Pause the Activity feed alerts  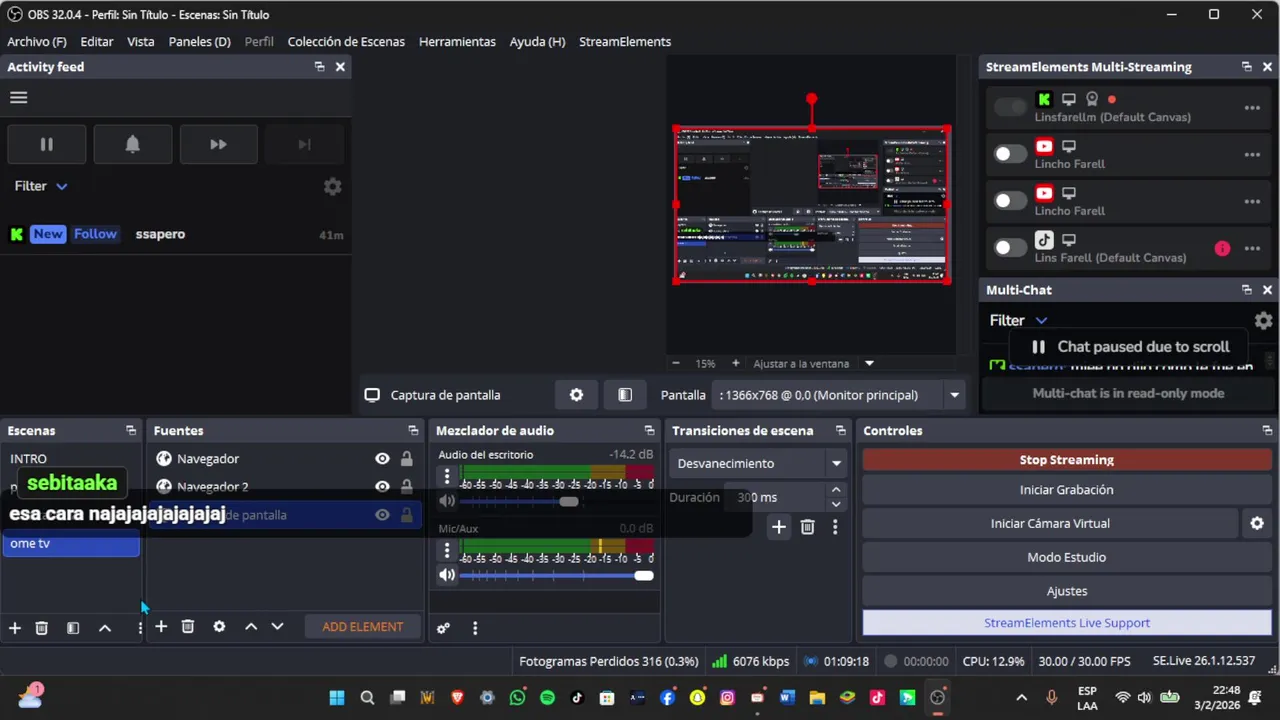46,145
